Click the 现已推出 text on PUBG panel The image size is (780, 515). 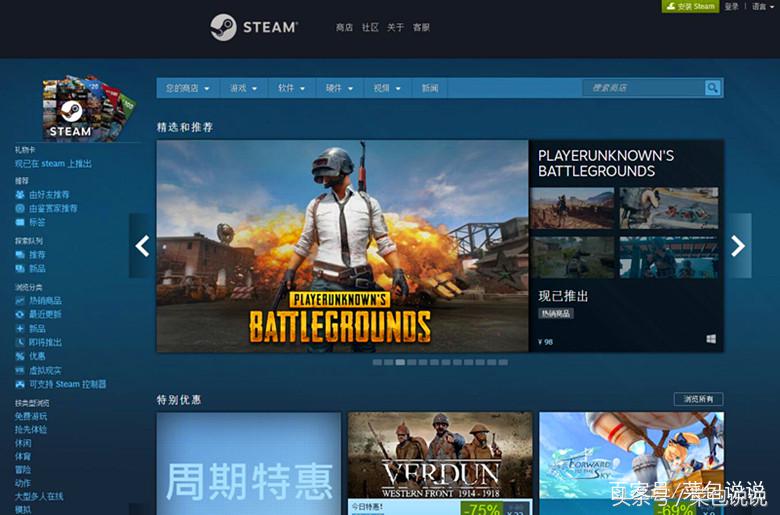(563, 296)
